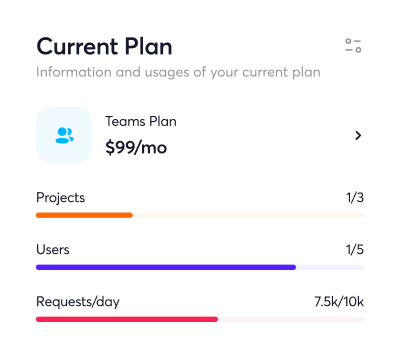
Task: Click the unfilled part of Requests/day bar
Action: click(291, 319)
